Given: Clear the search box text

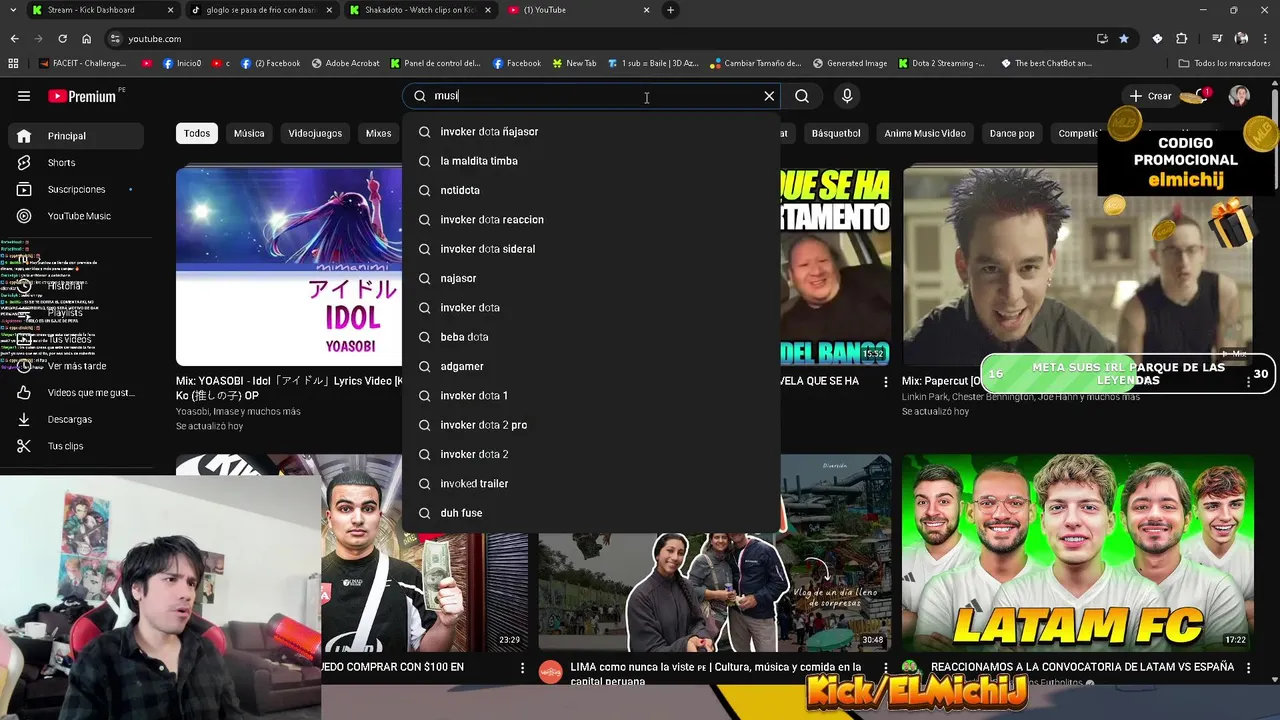Looking at the screenshot, I should tap(769, 96).
